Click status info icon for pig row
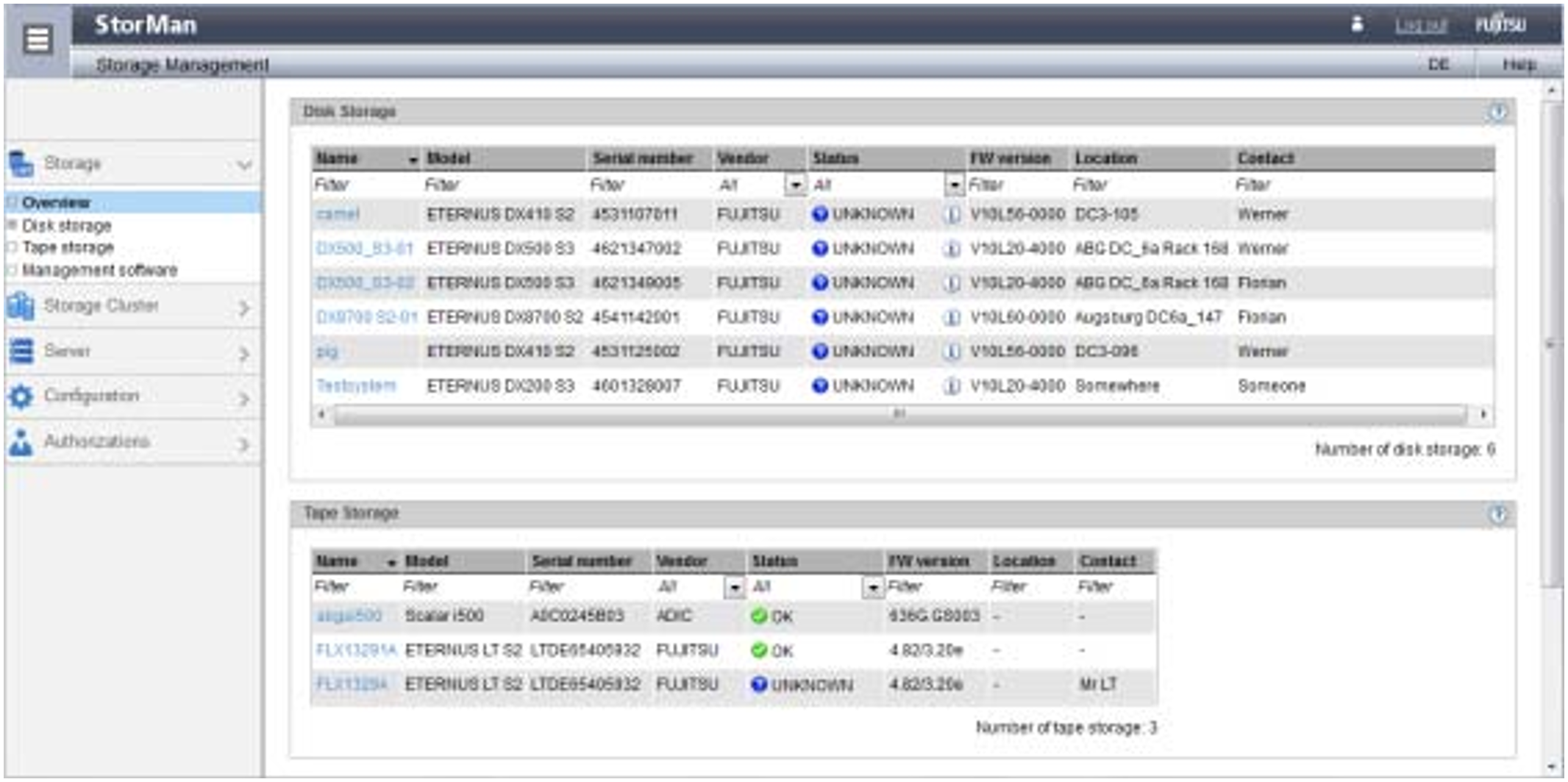The height and width of the screenshot is (782, 1568). [952, 352]
